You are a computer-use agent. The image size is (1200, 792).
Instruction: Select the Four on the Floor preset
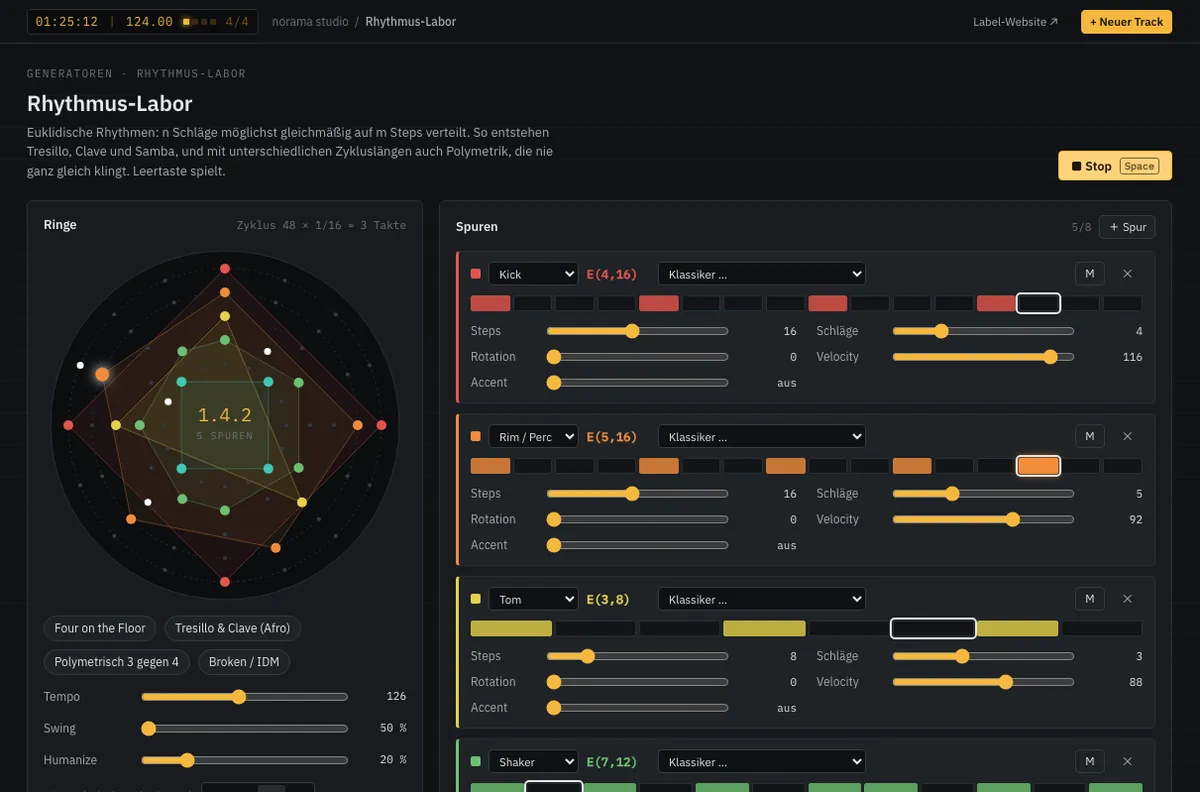[100, 628]
